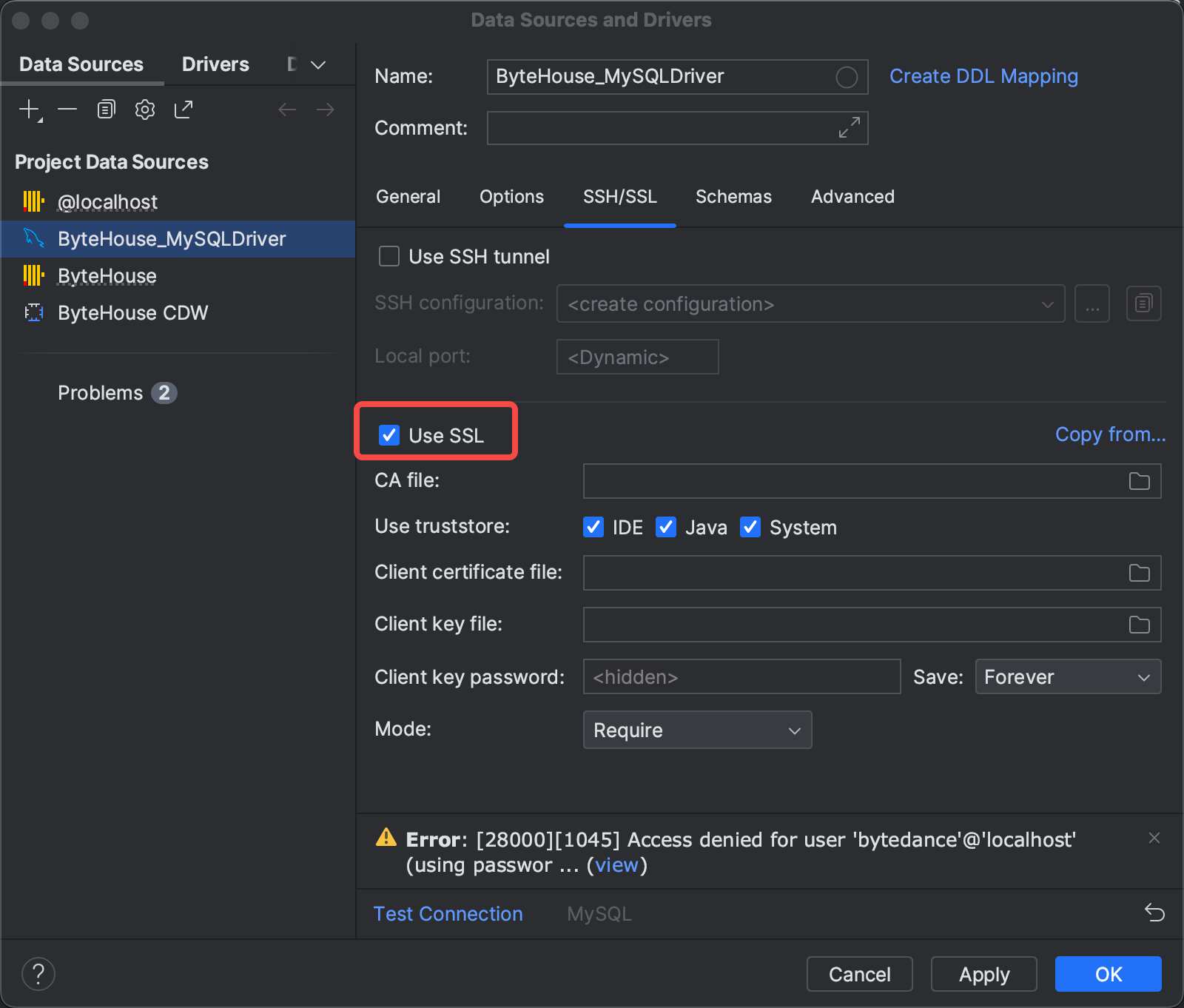Select the ByteHouse data source
1184x1008 pixels.
[178, 275]
